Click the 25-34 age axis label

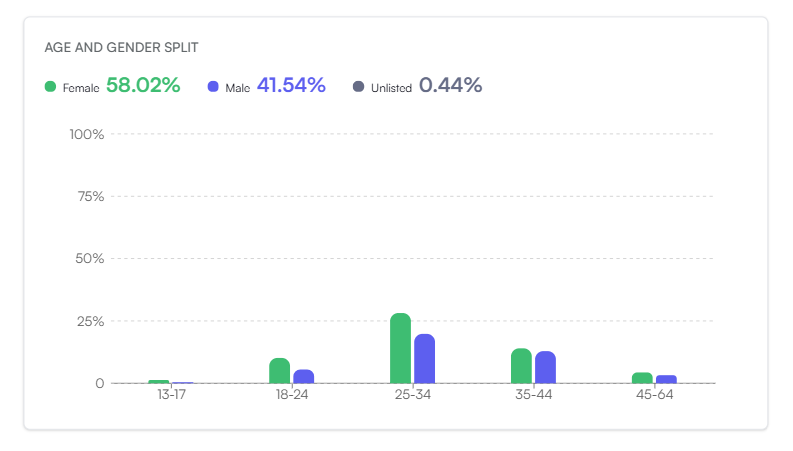413,395
